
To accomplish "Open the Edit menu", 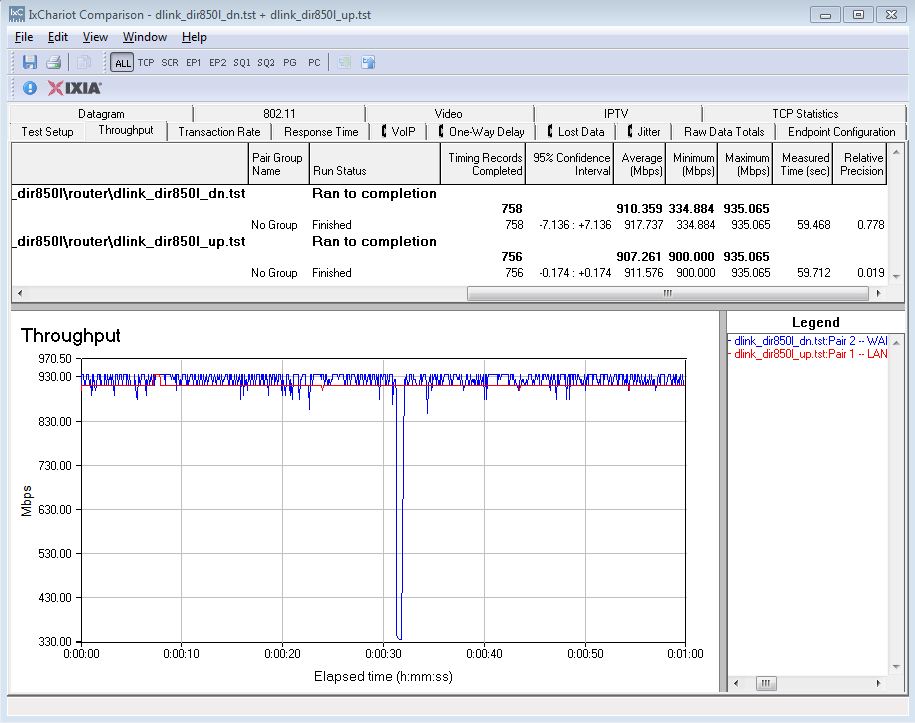I will point(58,37).
